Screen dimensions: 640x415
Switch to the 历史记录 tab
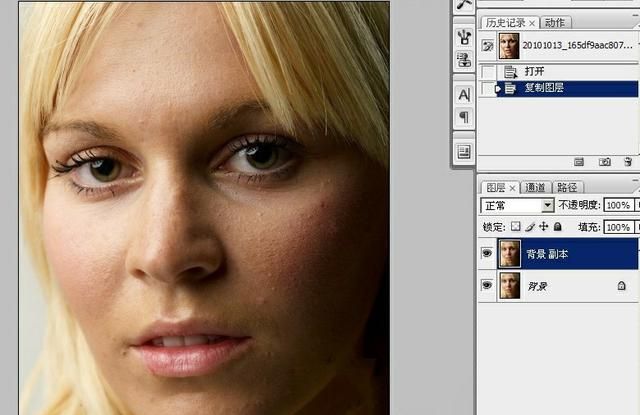[x=505, y=23]
